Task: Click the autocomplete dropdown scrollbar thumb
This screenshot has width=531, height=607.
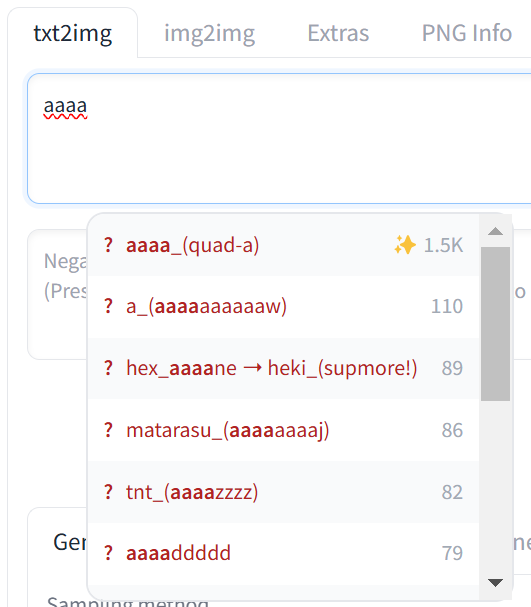Action: pyautogui.click(x=495, y=324)
